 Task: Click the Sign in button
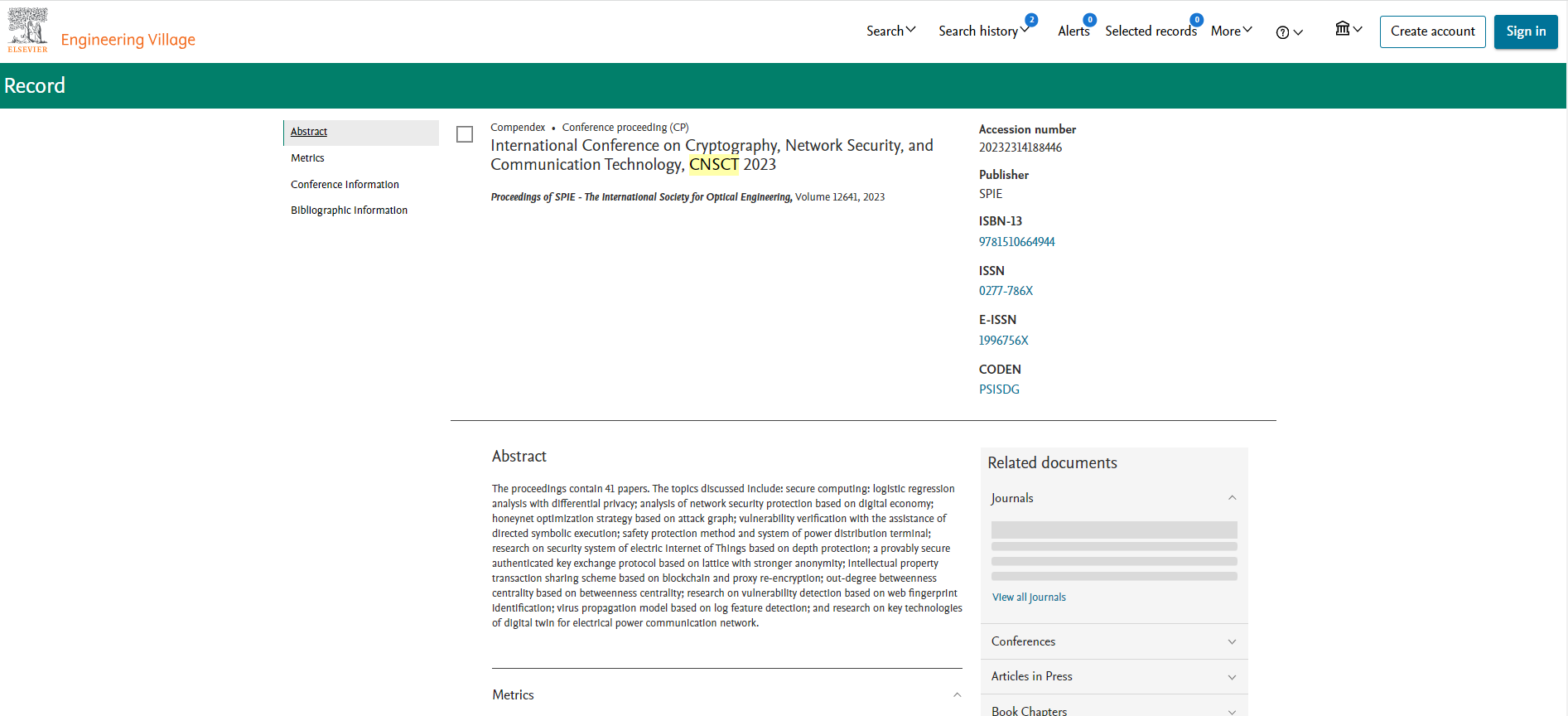click(1526, 31)
